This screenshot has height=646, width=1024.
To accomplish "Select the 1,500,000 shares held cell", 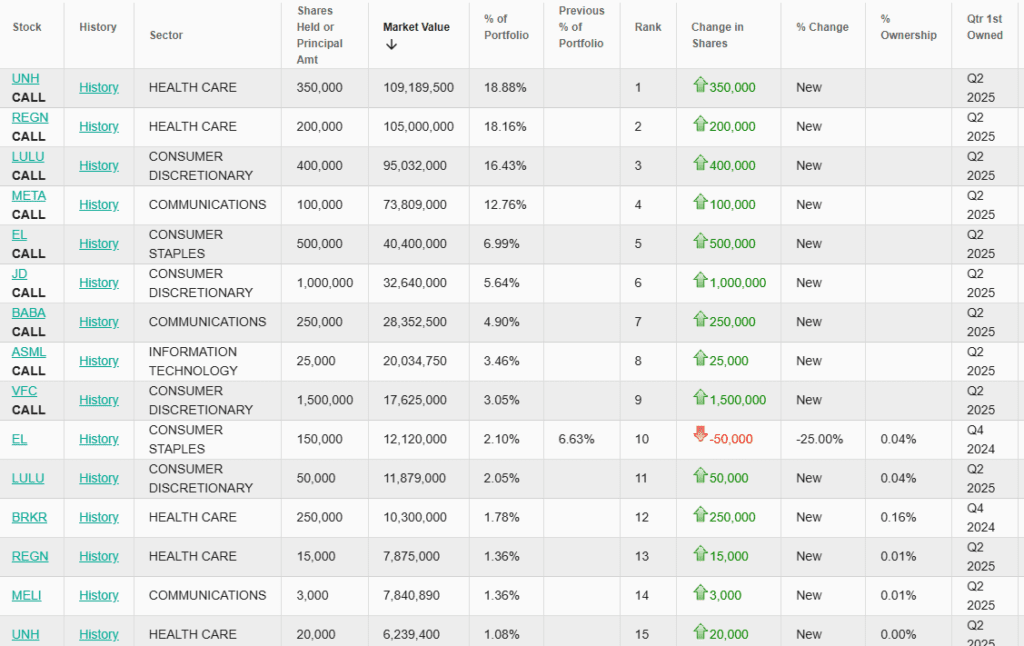I will 325,400.
